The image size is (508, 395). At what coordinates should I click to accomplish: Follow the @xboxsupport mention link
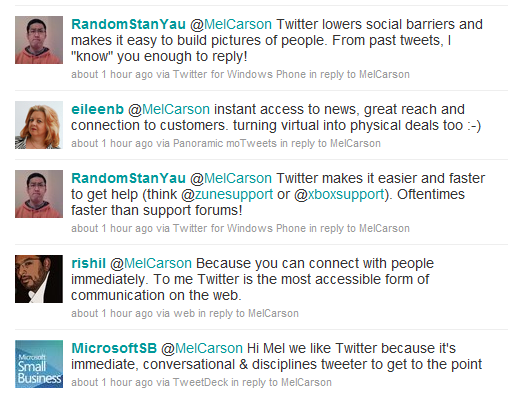[339, 194]
